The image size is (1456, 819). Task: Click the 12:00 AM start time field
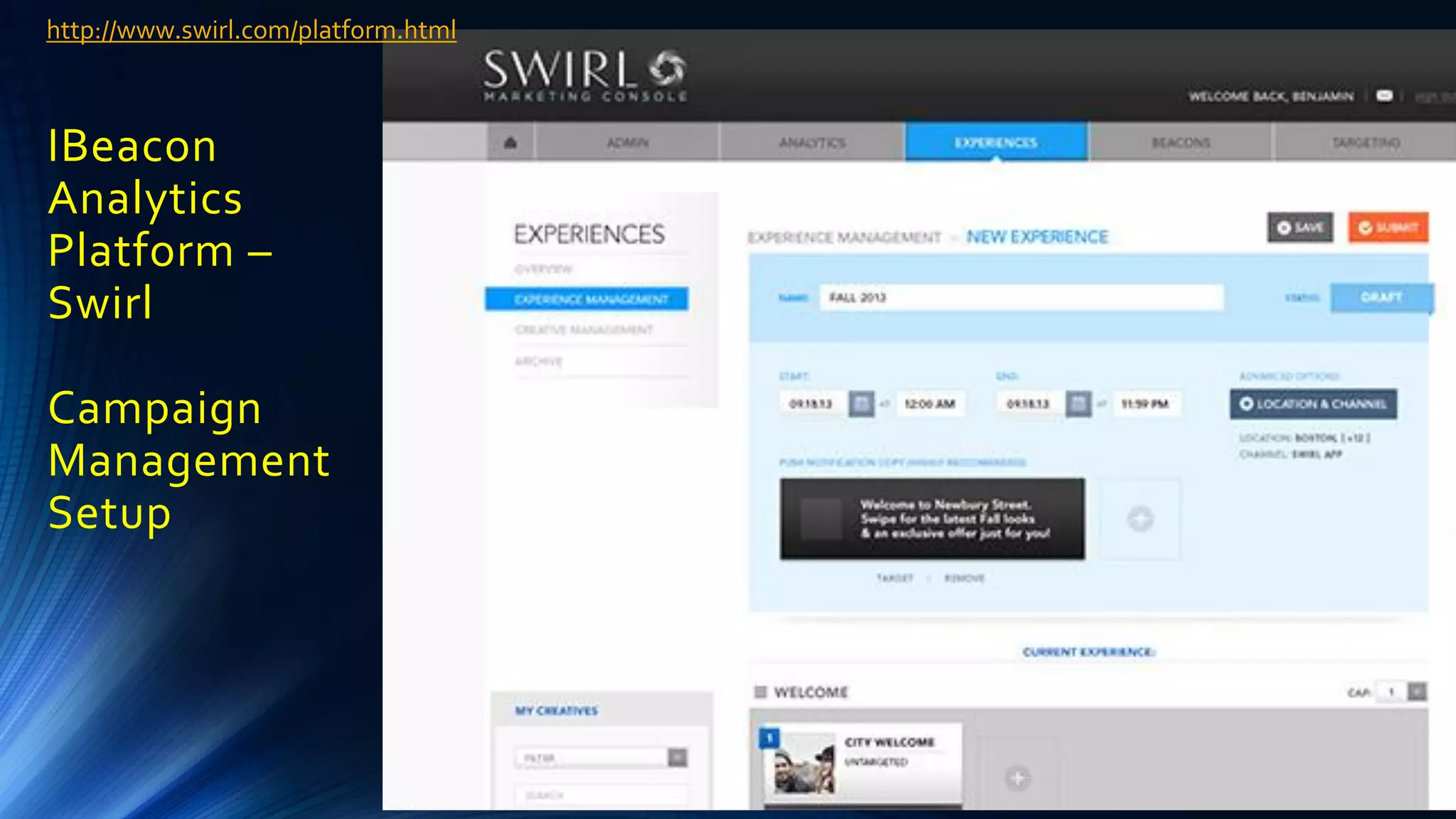click(x=930, y=404)
